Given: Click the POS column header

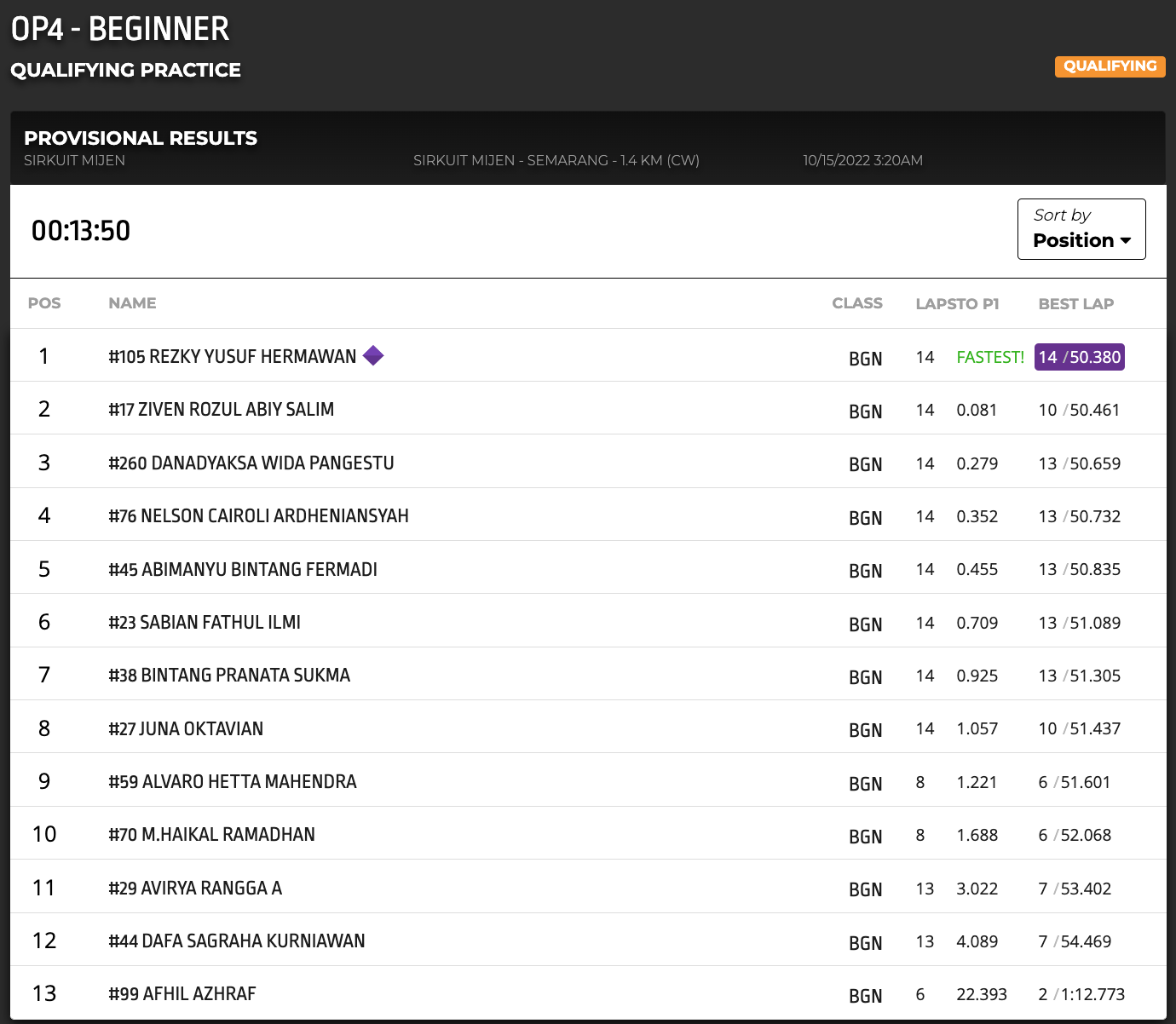Looking at the screenshot, I should pos(44,303).
